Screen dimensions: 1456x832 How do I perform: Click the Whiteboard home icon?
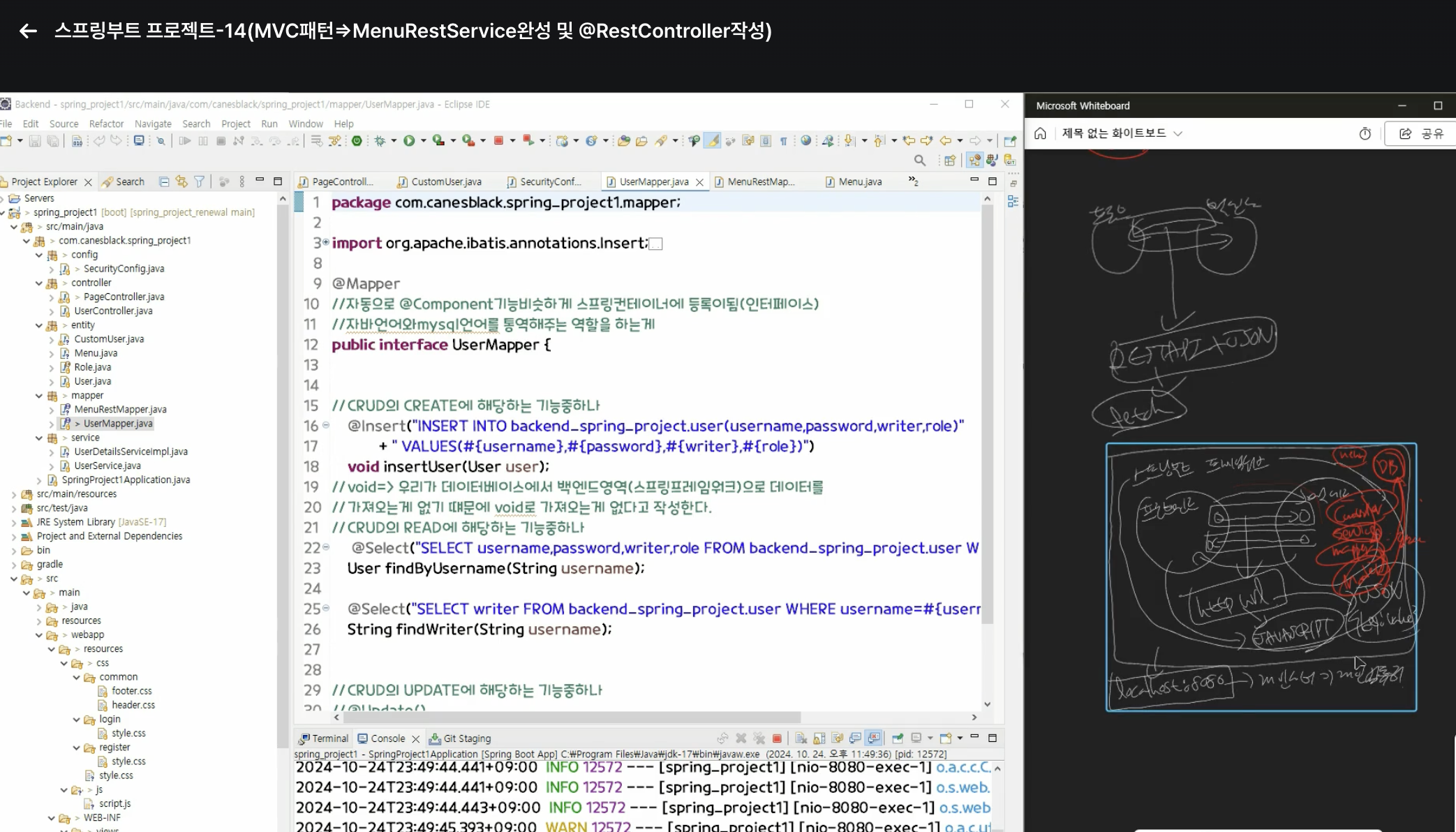[1040, 133]
